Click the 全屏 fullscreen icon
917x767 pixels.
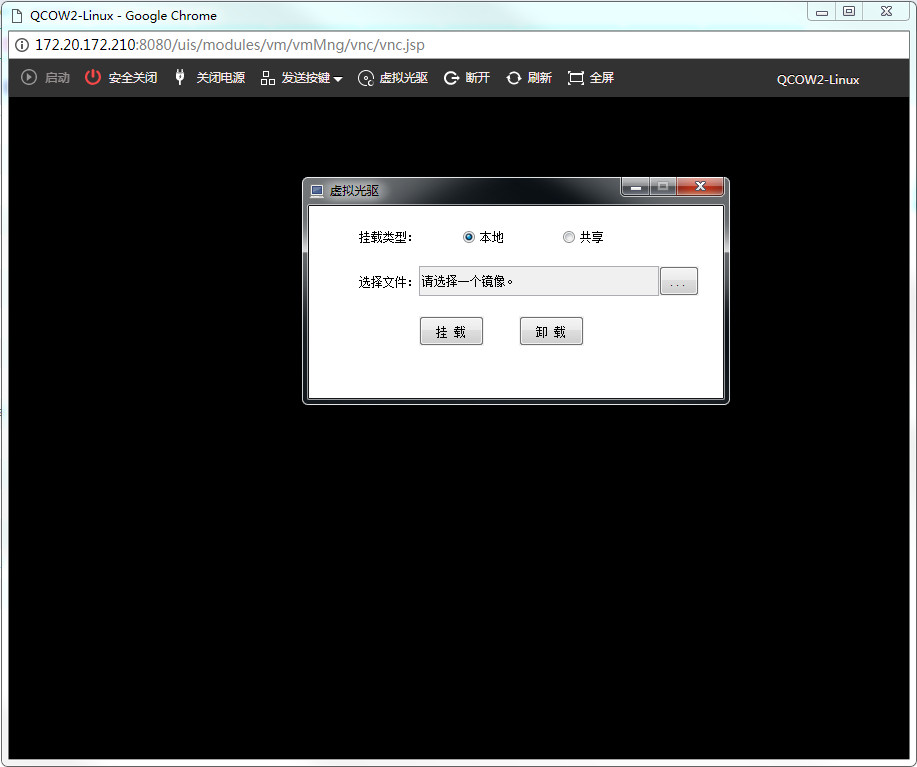pos(575,78)
